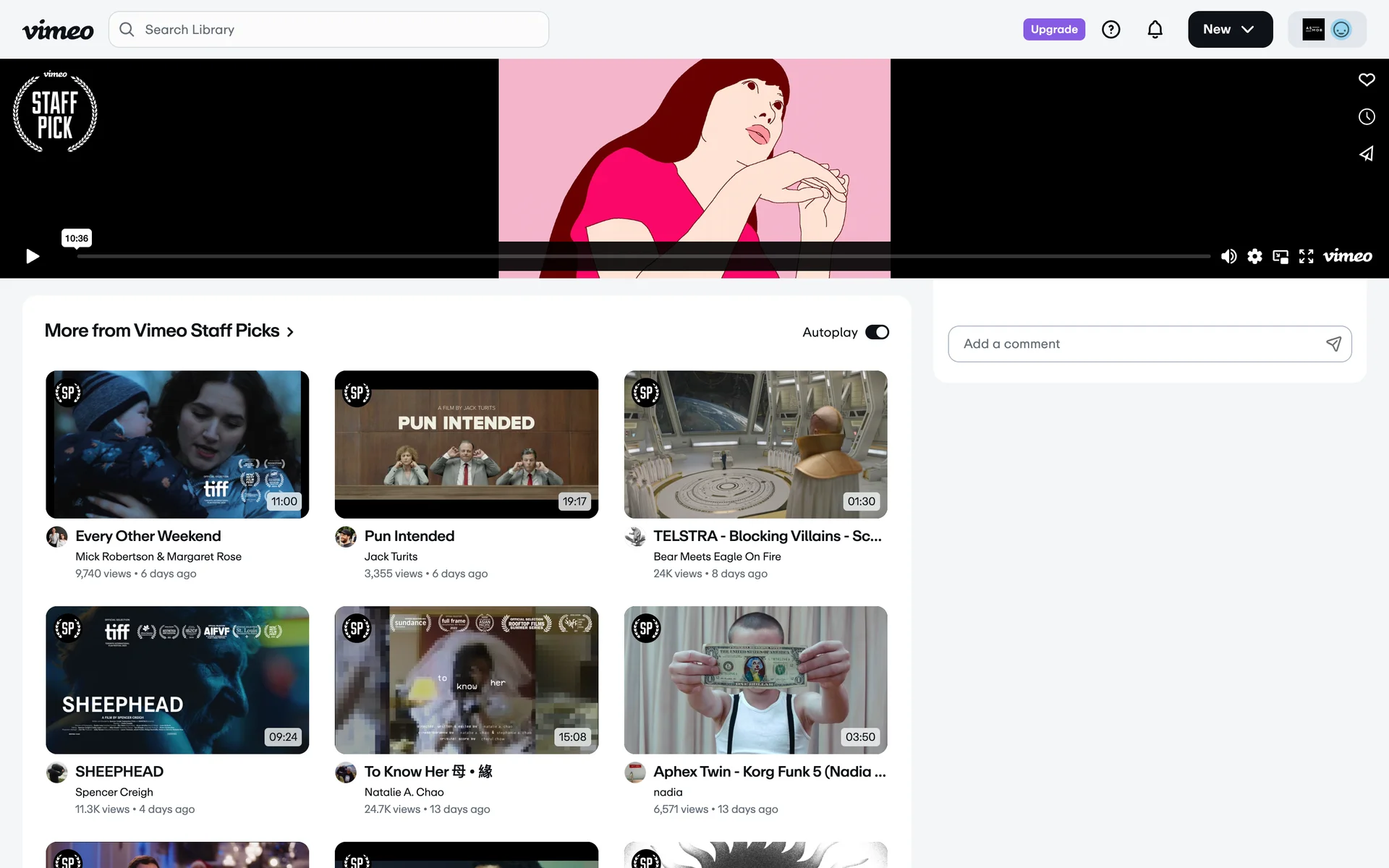Open notifications bell
The height and width of the screenshot is (868, 1389).
tap(1155, 30)
